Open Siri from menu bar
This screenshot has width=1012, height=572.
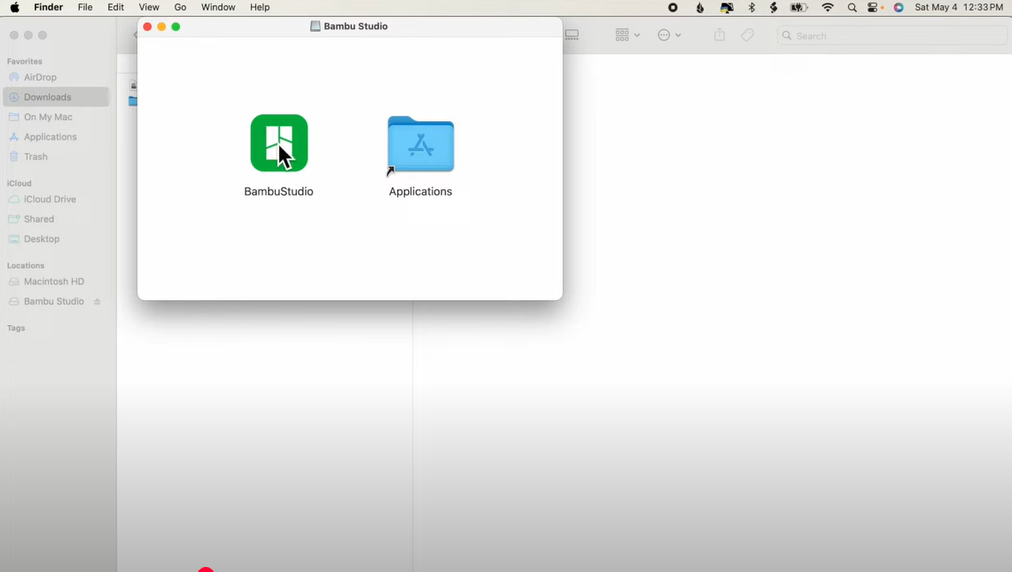[x=898, y=8]
